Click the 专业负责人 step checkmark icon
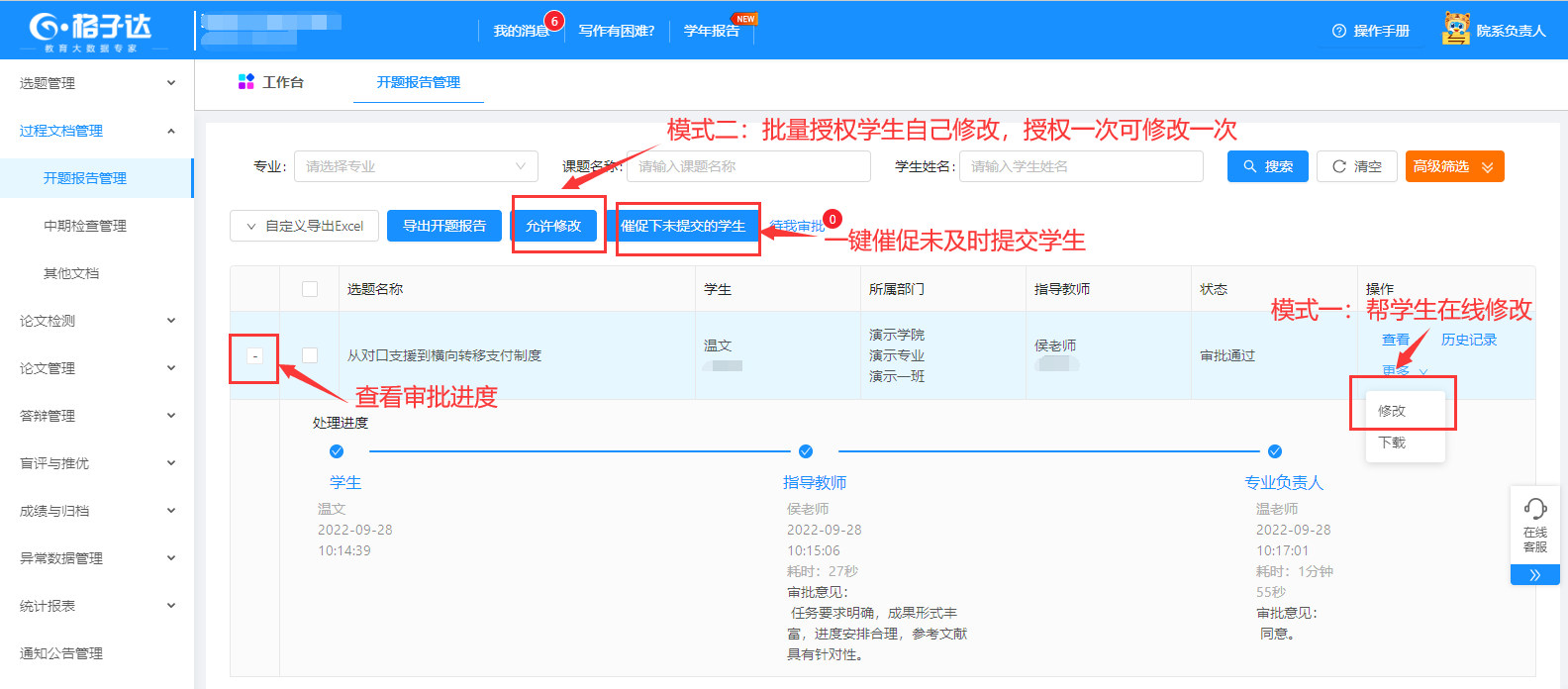 tap(1275, 451)
